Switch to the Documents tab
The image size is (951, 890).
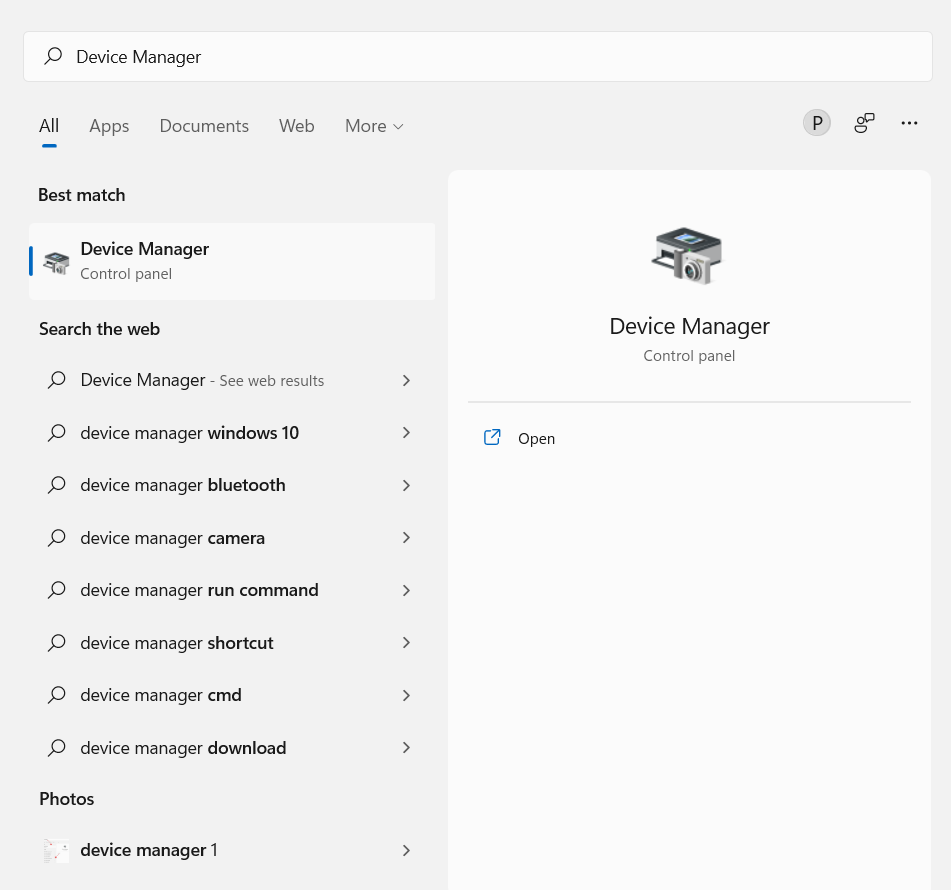pyautogui.click(x=204, y=126)
